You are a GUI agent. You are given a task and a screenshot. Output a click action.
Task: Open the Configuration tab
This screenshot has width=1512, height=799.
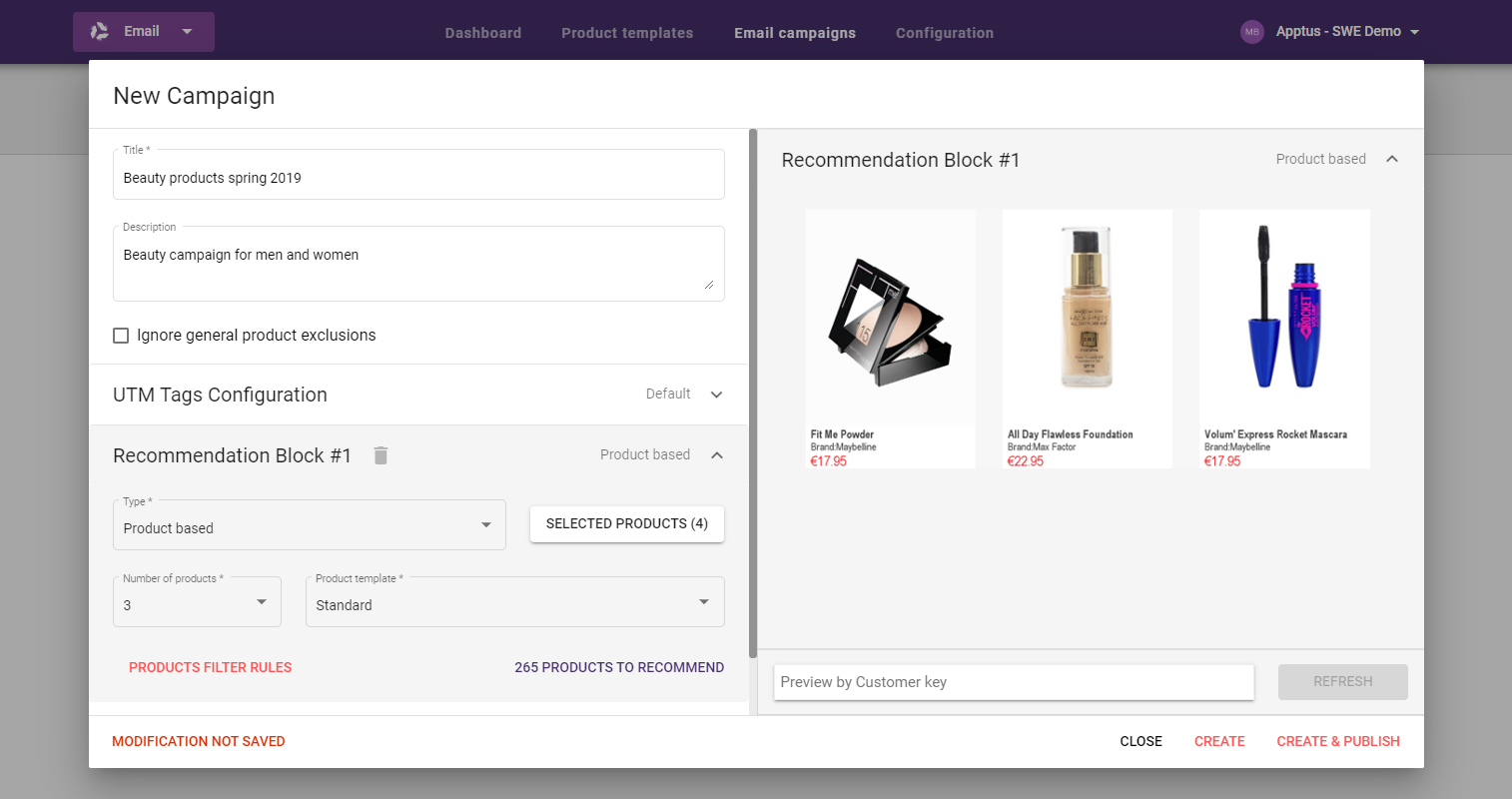(x=945, y=33)
